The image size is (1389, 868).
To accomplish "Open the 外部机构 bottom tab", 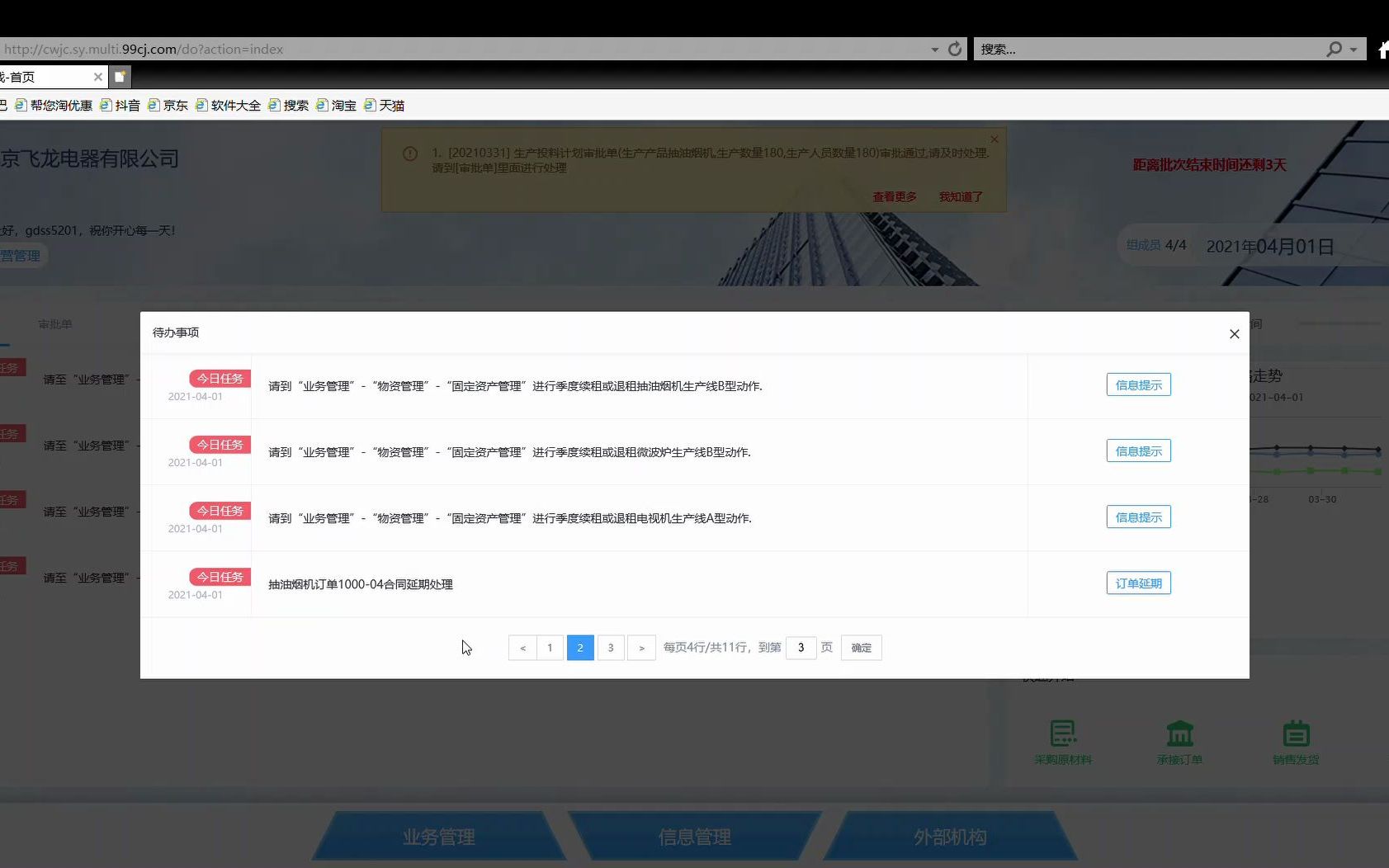I will pyautogui.click(x=950, y=836).
